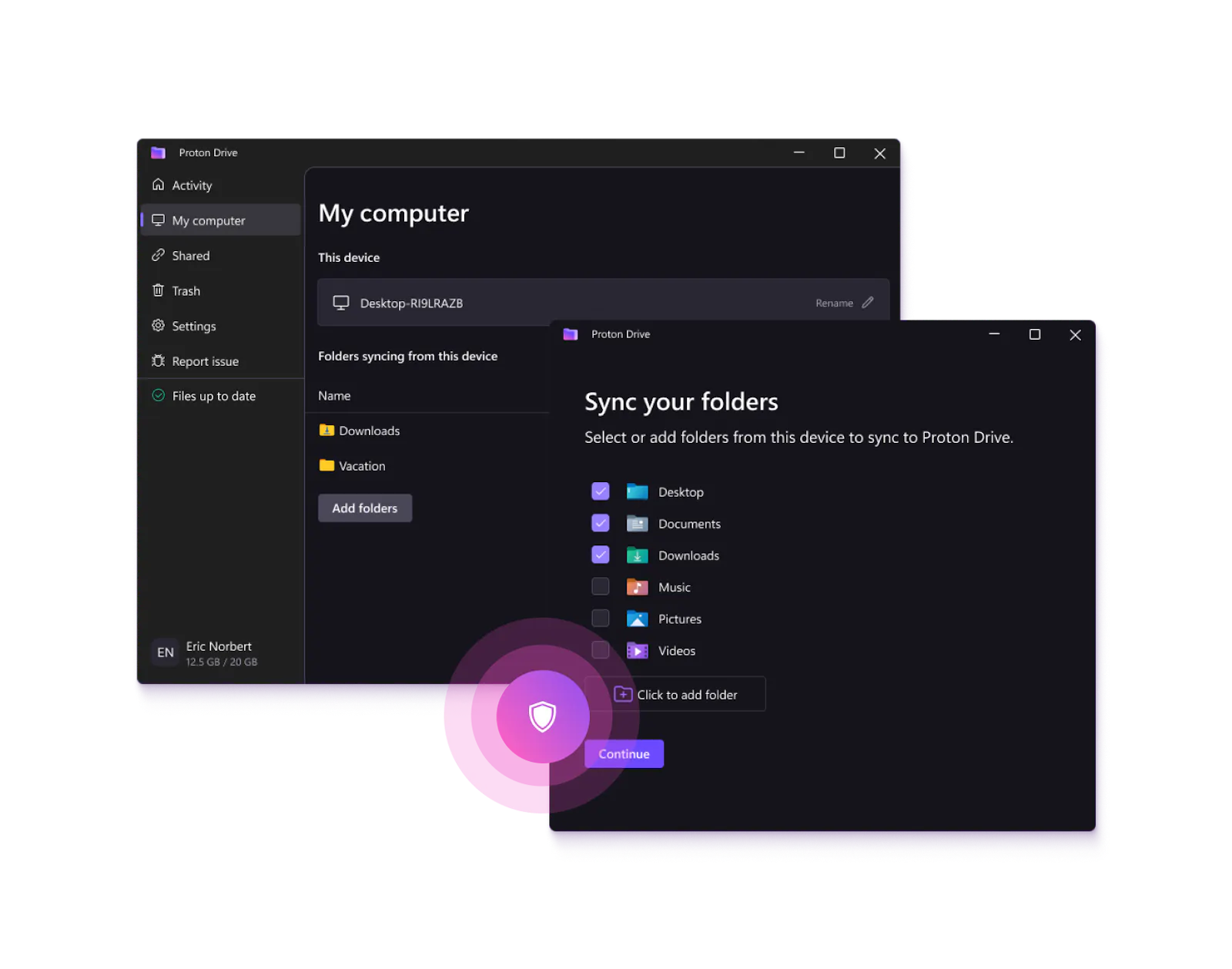1232x969 pixels.
Task: Click the Add folders button
Action: [365, 508]
